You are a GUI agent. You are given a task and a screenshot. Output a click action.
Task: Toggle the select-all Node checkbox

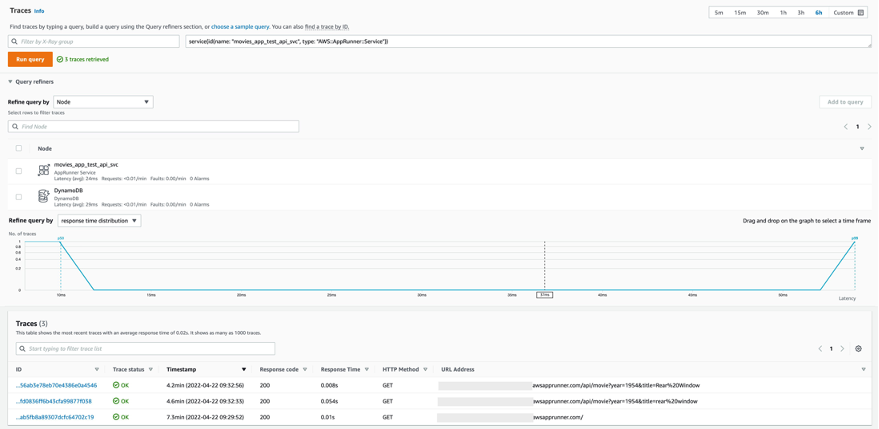[19, 149]
